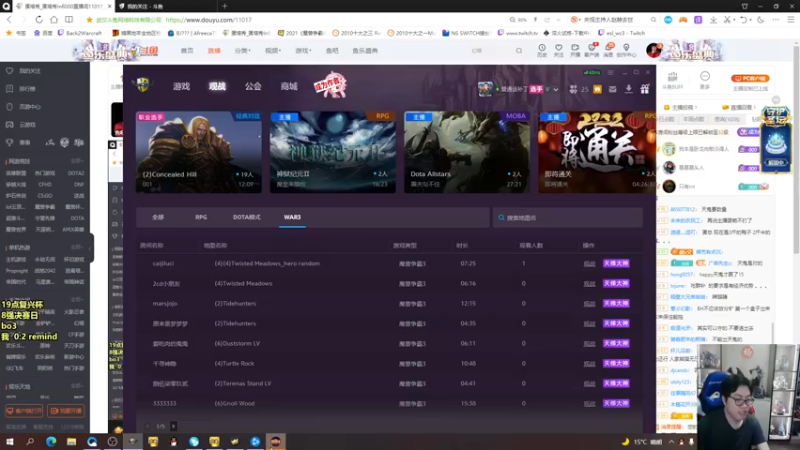Open the client hamburger menu icon
Viewport: 800px width, 450px height.
coord(610,72)
